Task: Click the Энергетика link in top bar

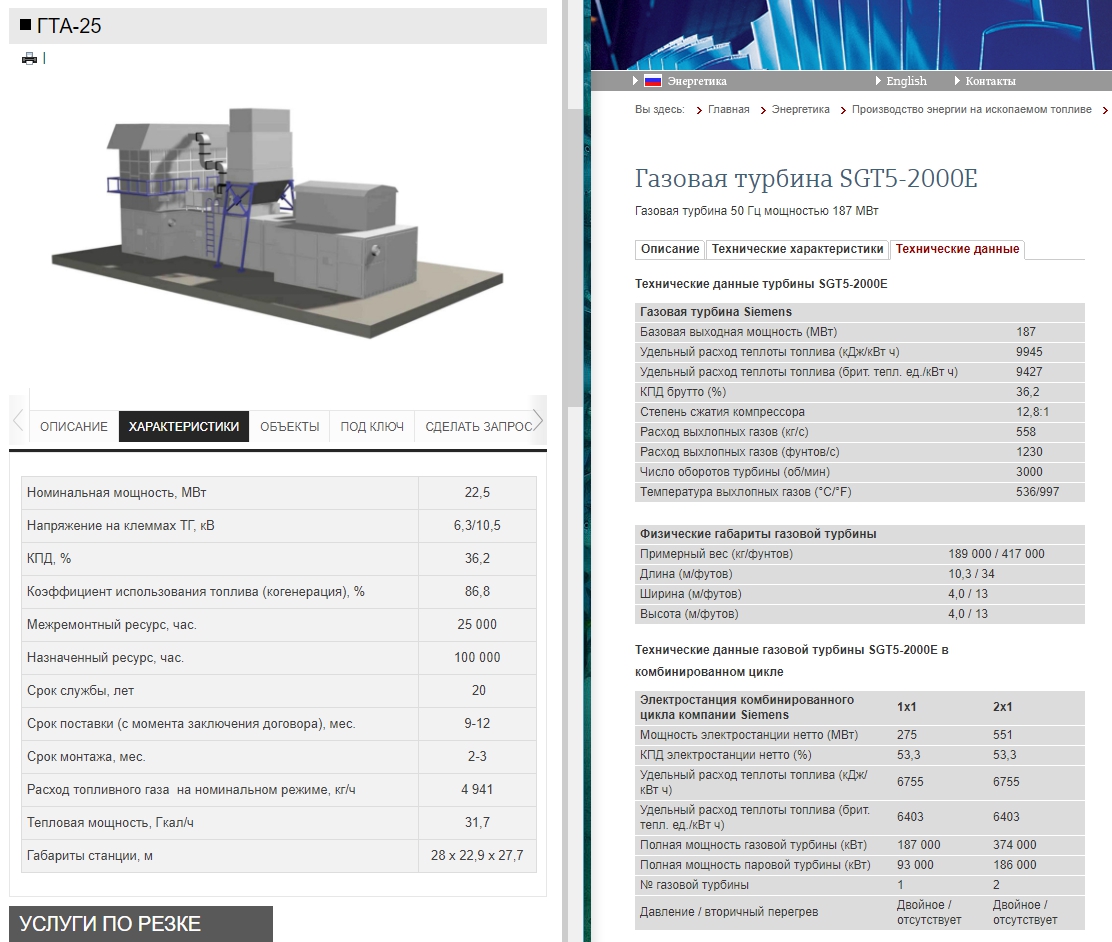Action: pos(696,81)
